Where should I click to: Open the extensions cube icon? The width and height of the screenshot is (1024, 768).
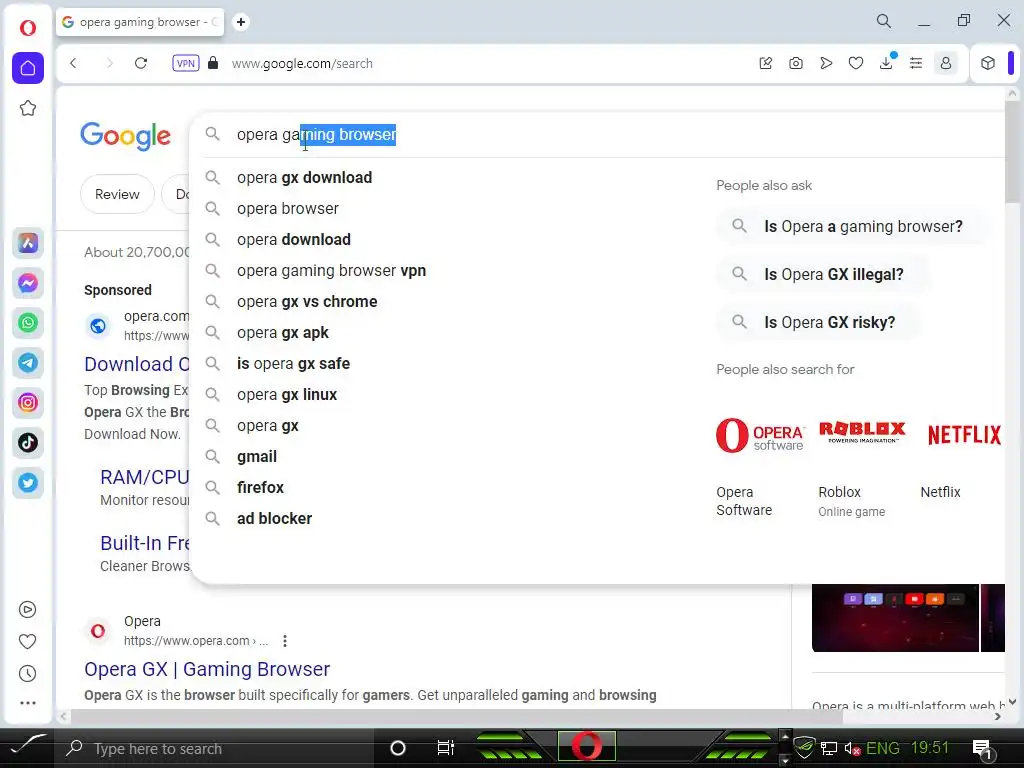[987, 63]
